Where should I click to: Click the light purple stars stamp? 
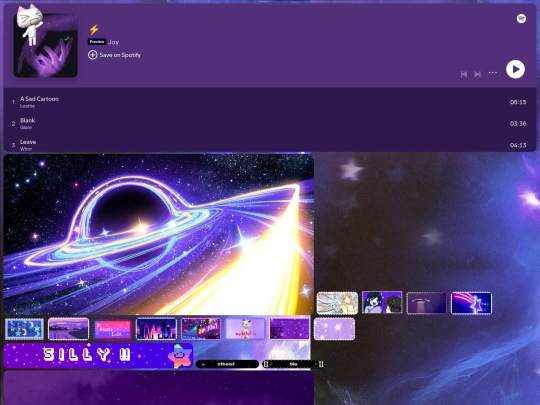point(334,329)
